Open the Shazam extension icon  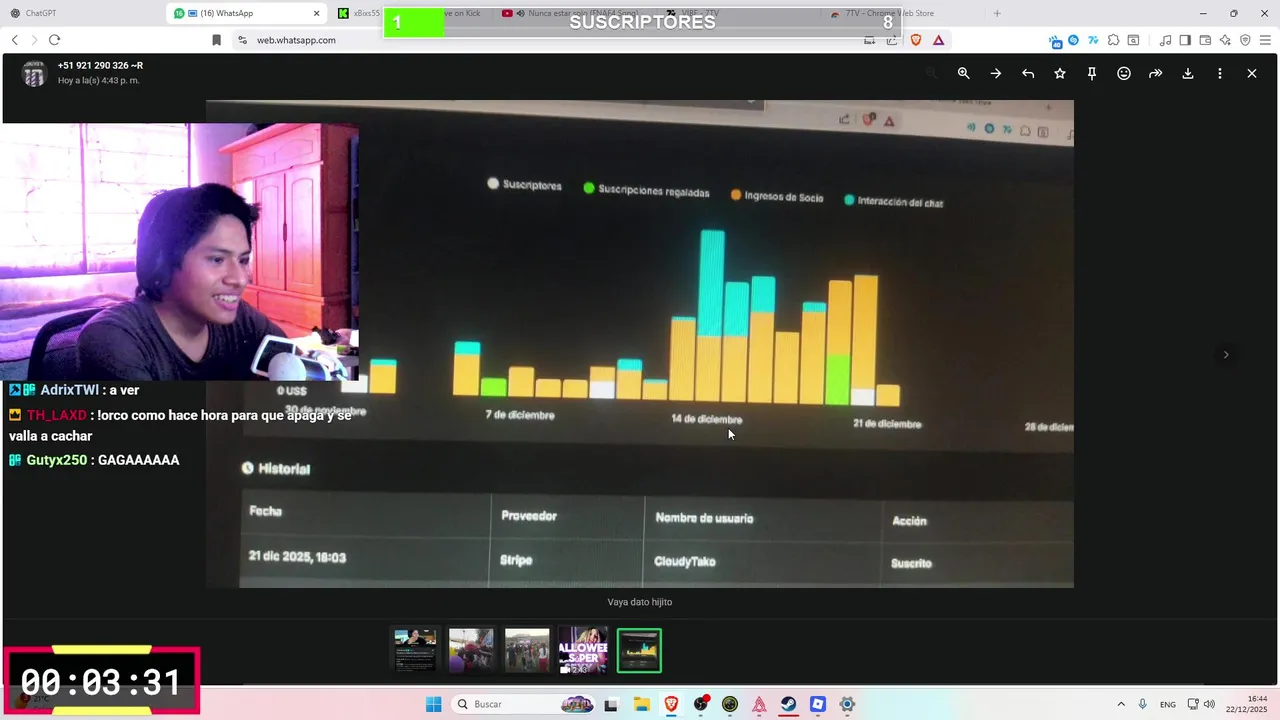point(1074,40)
